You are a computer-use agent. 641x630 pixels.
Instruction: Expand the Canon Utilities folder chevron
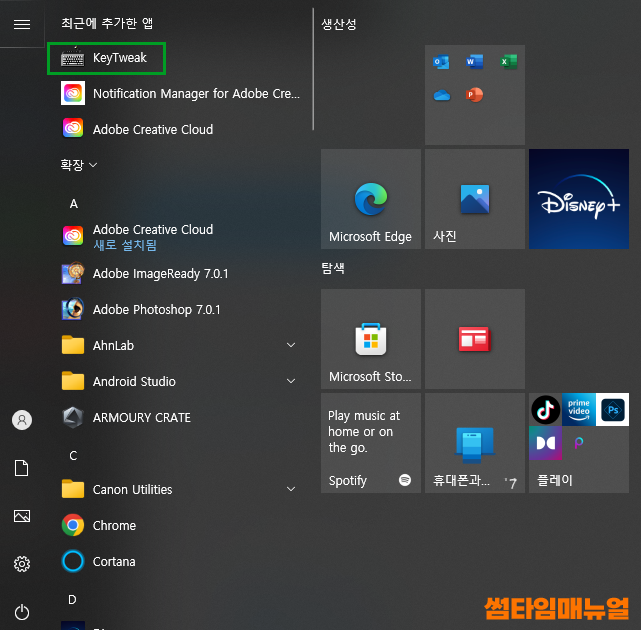pyautogui.click(x=291, y=489)
